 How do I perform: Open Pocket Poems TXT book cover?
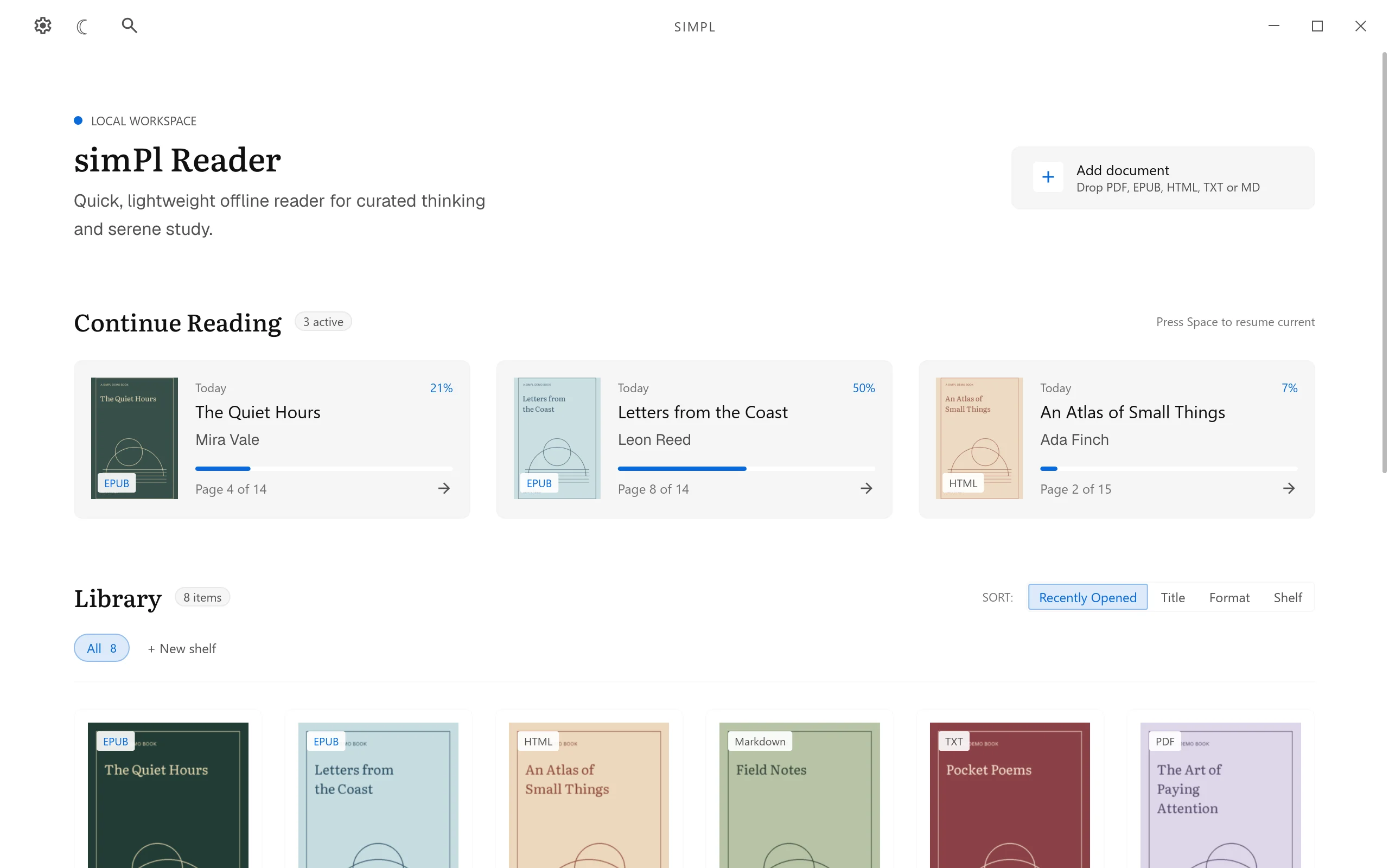(x=1010, y=795)
